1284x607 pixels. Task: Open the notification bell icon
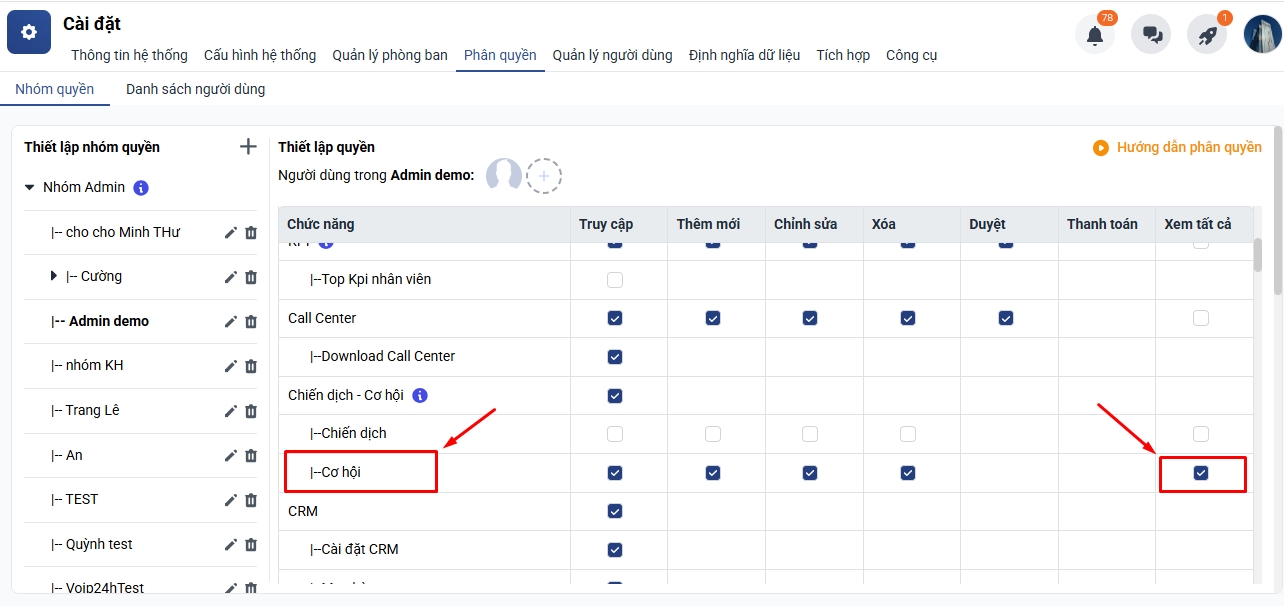pos(1095,35)
